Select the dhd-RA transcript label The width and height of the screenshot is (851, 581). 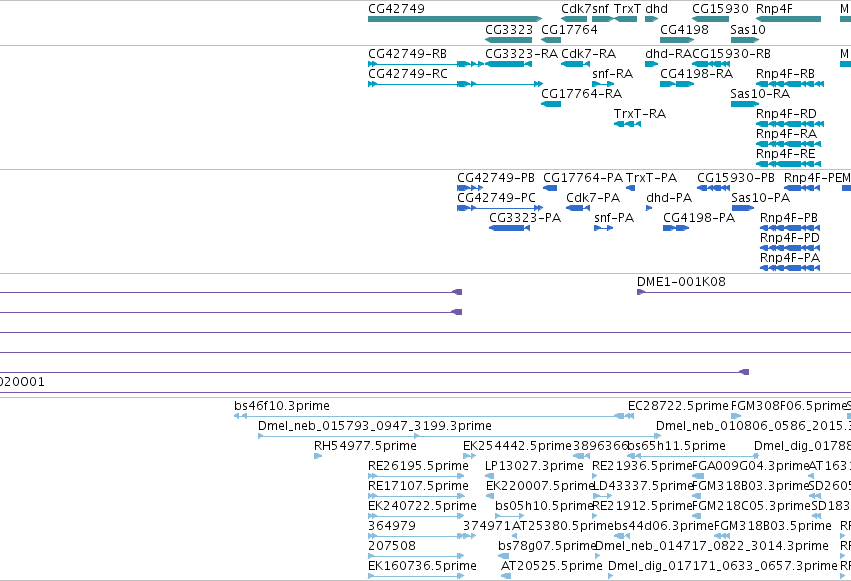point(668,54)
